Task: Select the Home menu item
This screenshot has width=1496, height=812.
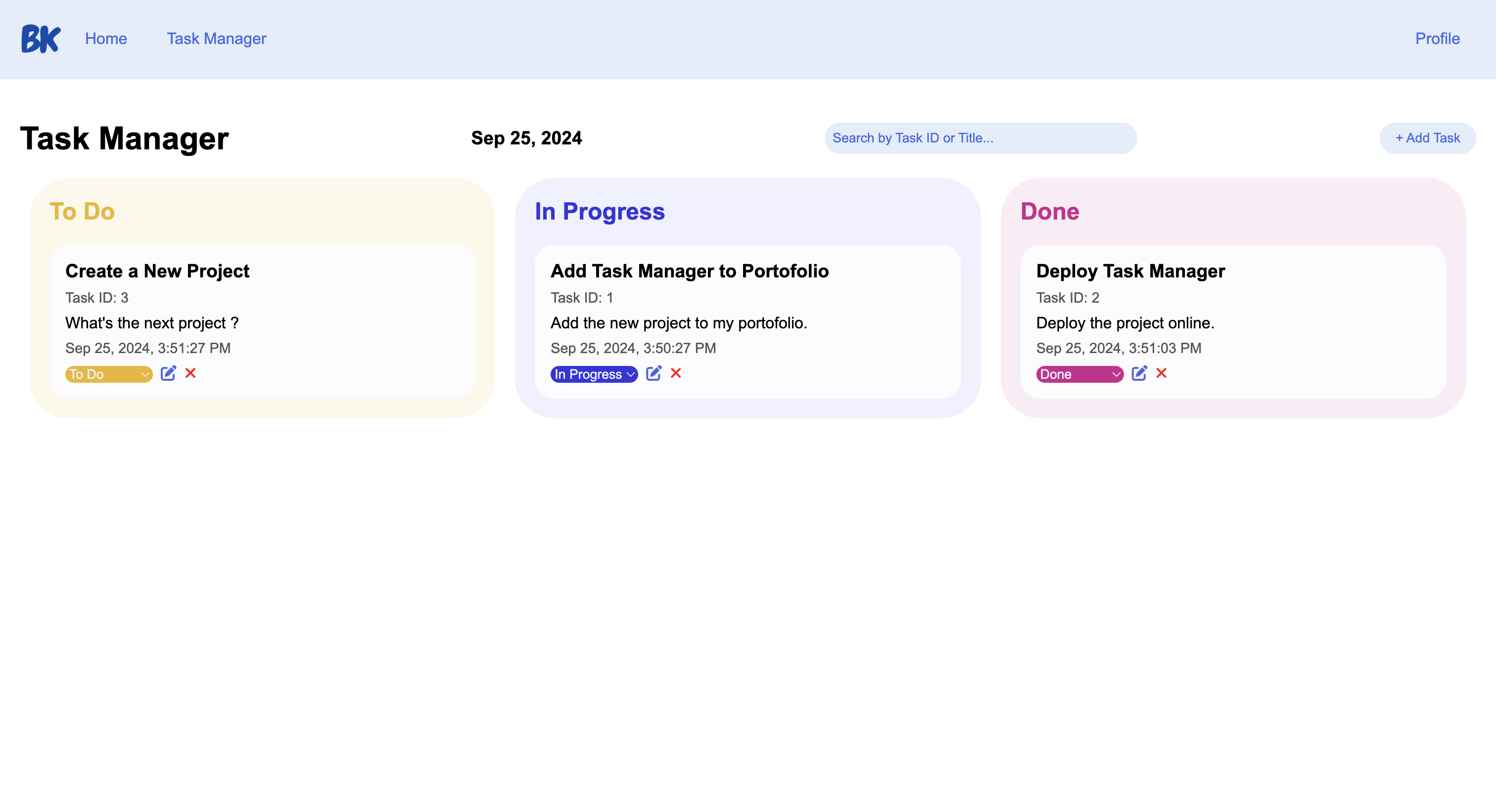Action: 106,38
